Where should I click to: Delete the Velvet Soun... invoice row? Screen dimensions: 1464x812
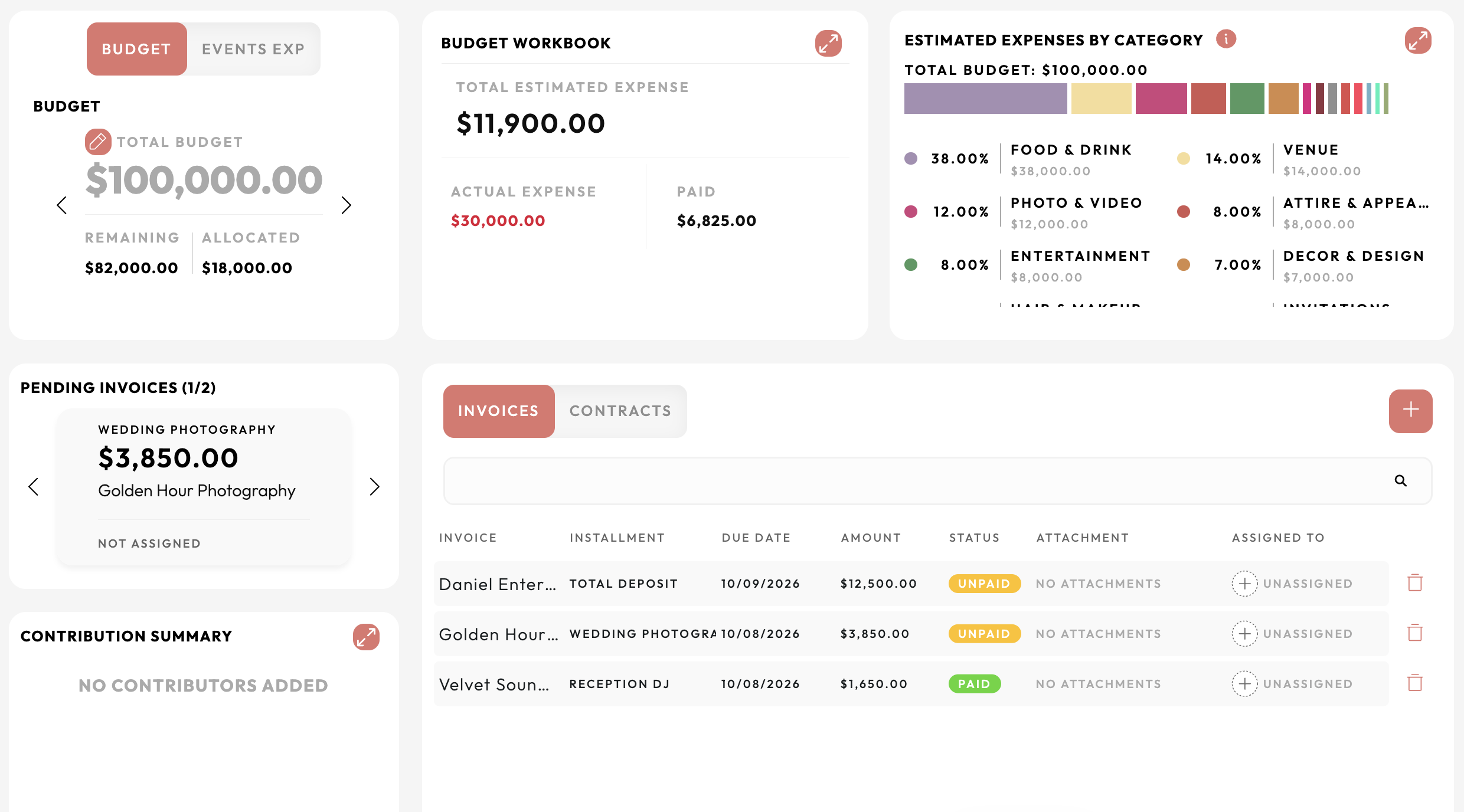tap(1415, 683)
